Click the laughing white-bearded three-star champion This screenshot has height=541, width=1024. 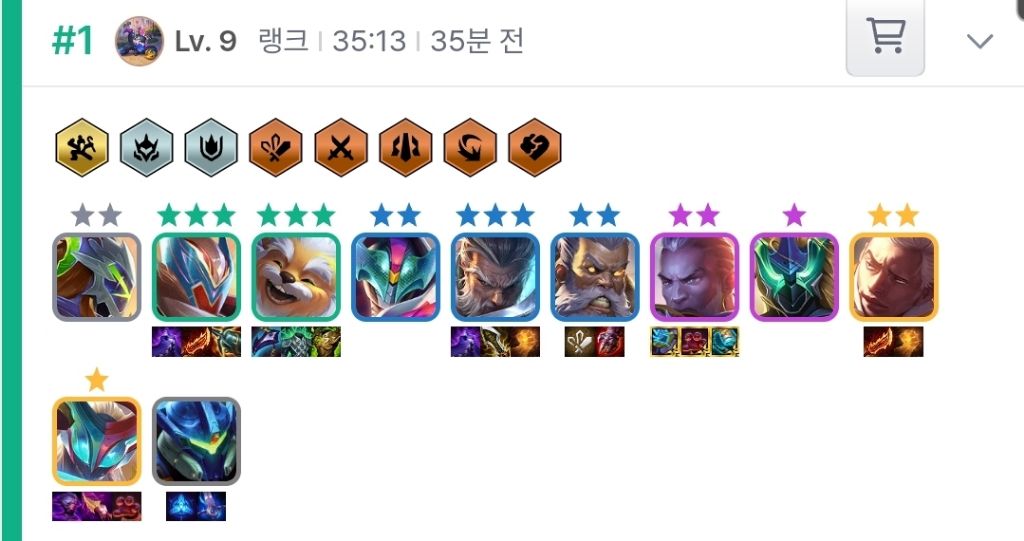(296, 277)
